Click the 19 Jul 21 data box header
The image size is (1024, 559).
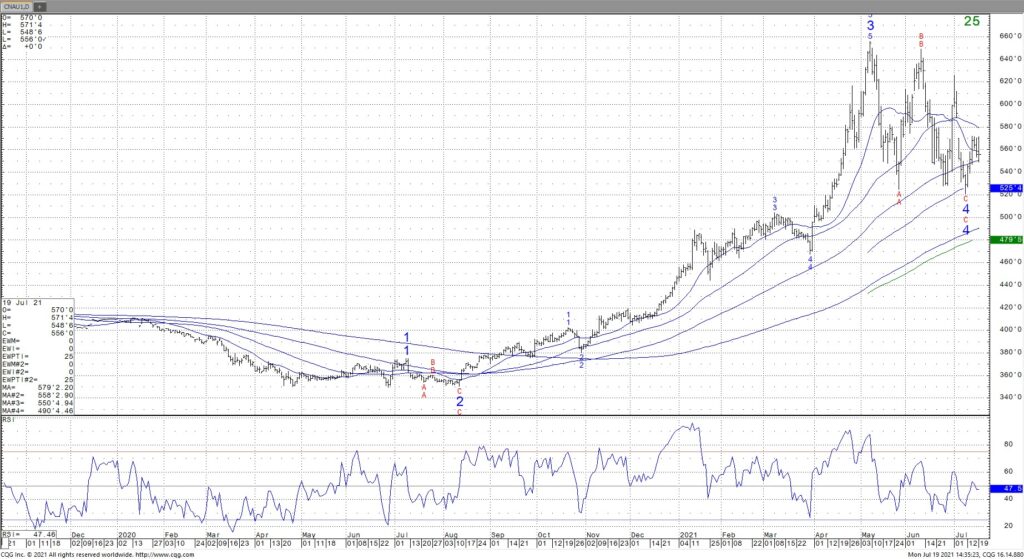coord(20,302)
